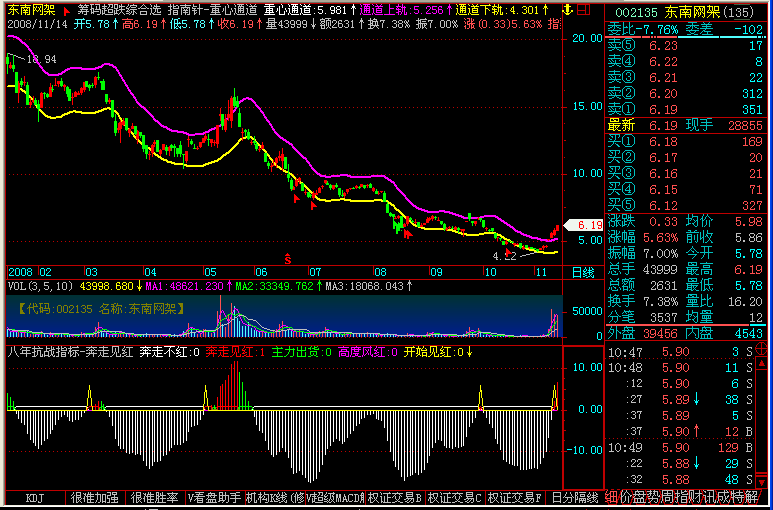Click the 八年抗战指标-奔走见红 label

pyautogui.click(x=70, y=352)
